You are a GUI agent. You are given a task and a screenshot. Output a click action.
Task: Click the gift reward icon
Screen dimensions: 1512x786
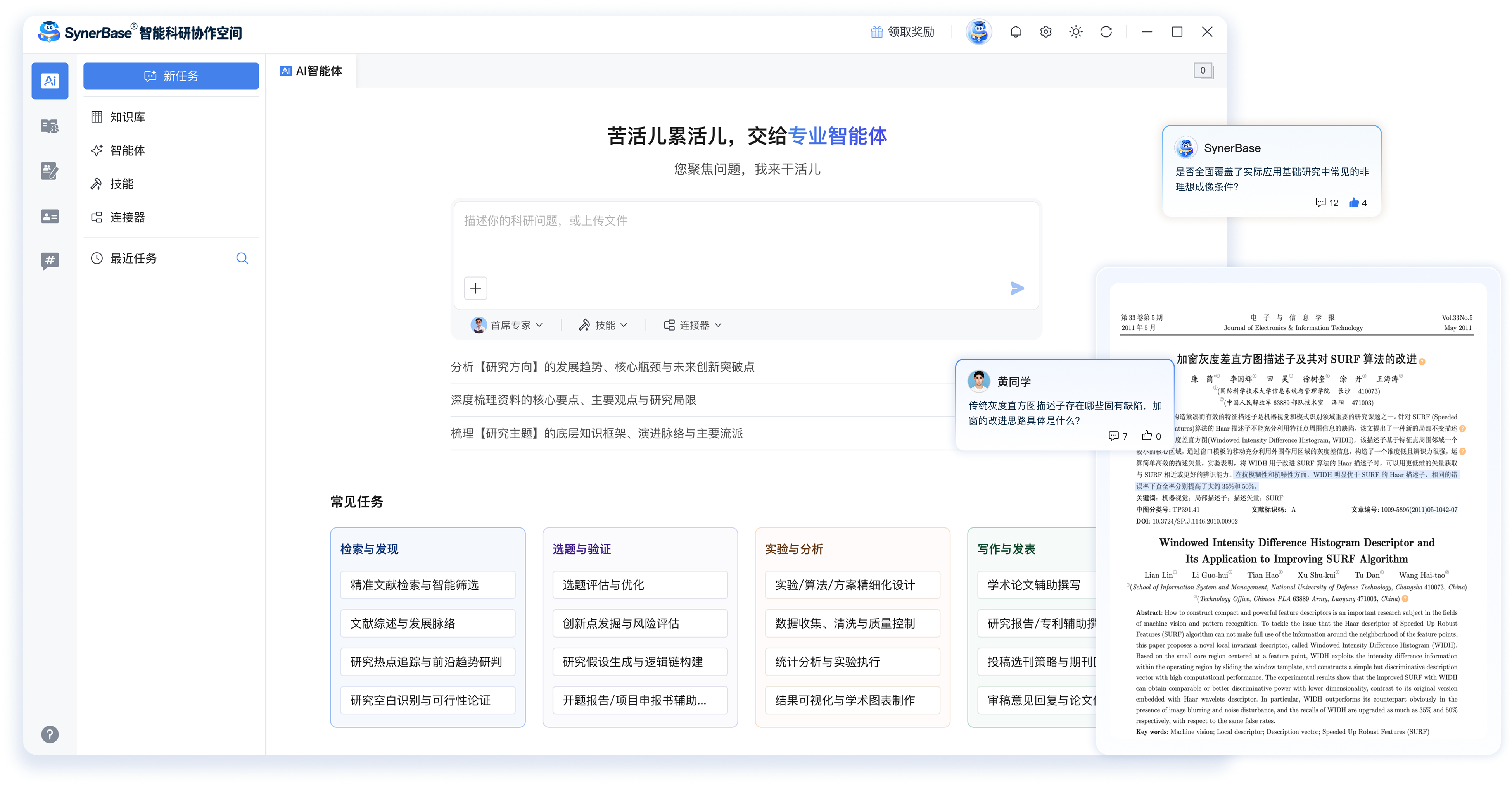click(x=876, y=32)
